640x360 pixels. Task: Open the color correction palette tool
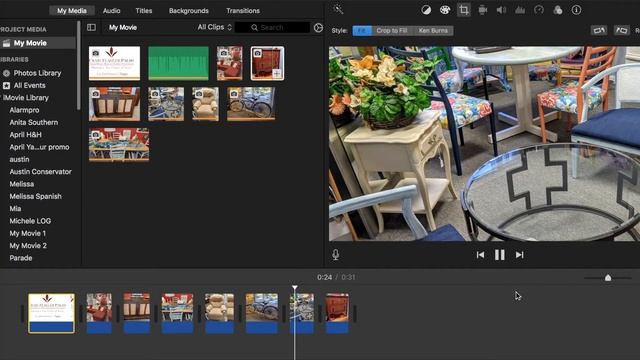click(445, 10)
